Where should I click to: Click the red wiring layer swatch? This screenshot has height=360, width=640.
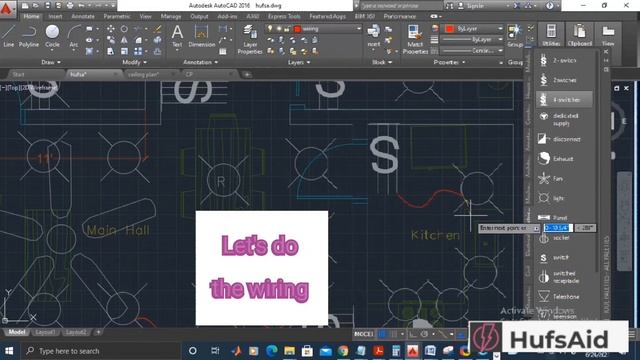click(x=297, y=29)
